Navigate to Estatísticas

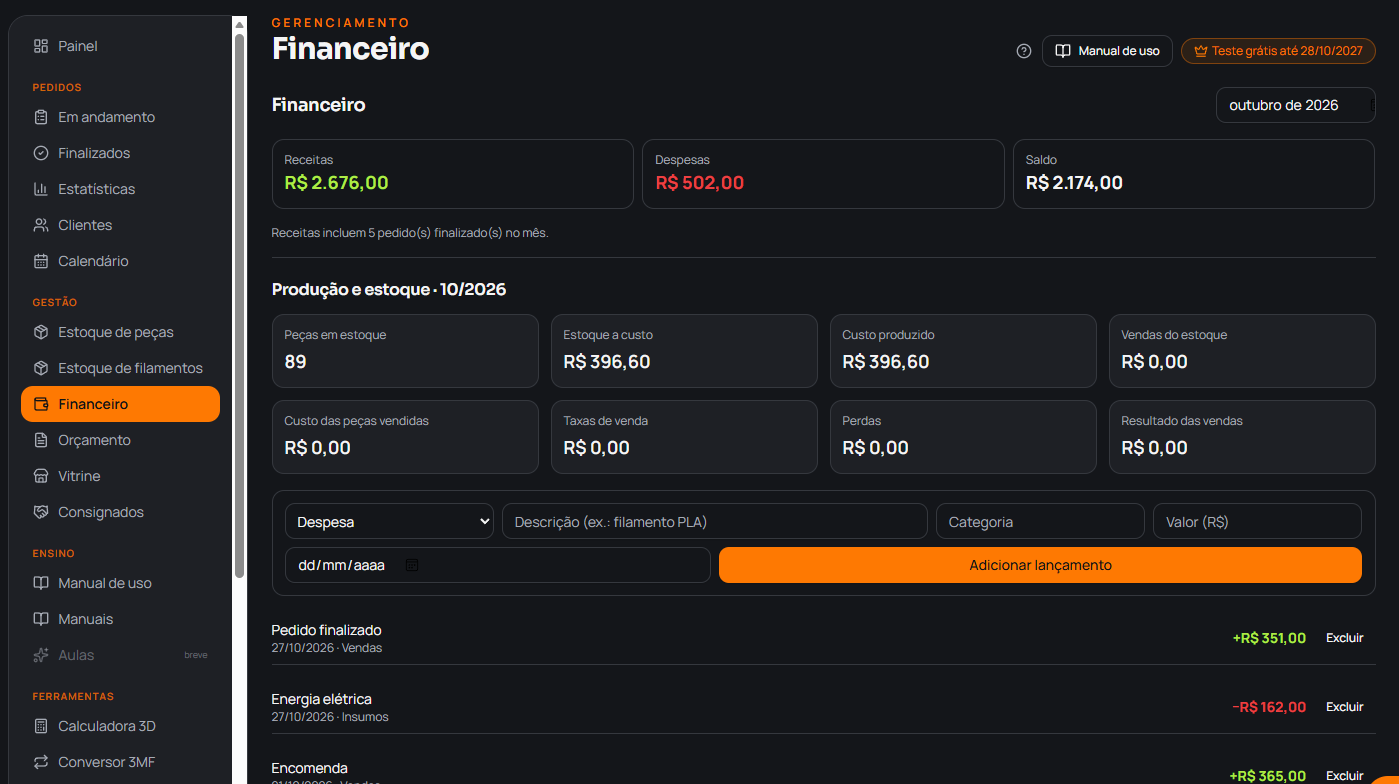tap(120, 189)
